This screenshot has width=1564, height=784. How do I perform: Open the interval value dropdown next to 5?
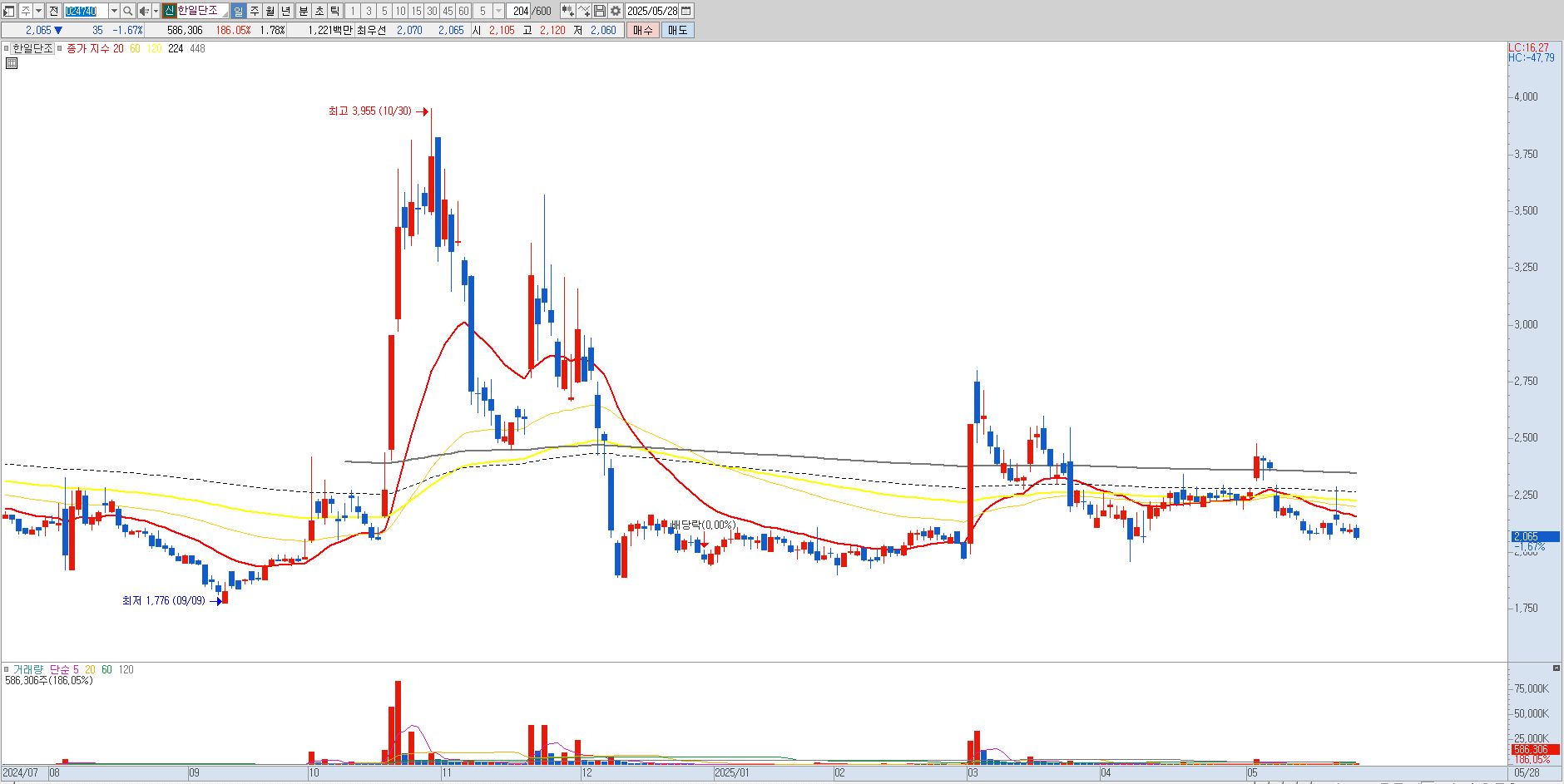point(498,11)
